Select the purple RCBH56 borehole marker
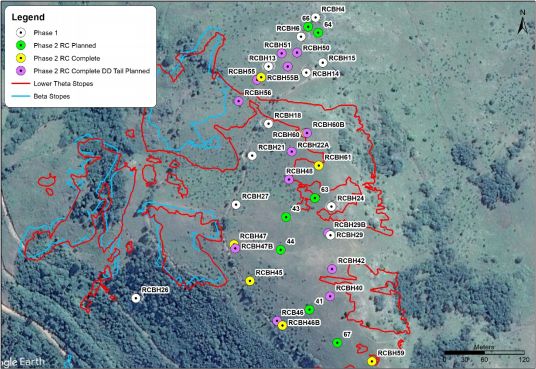The image size is (536, 369). tap(239, 101)
